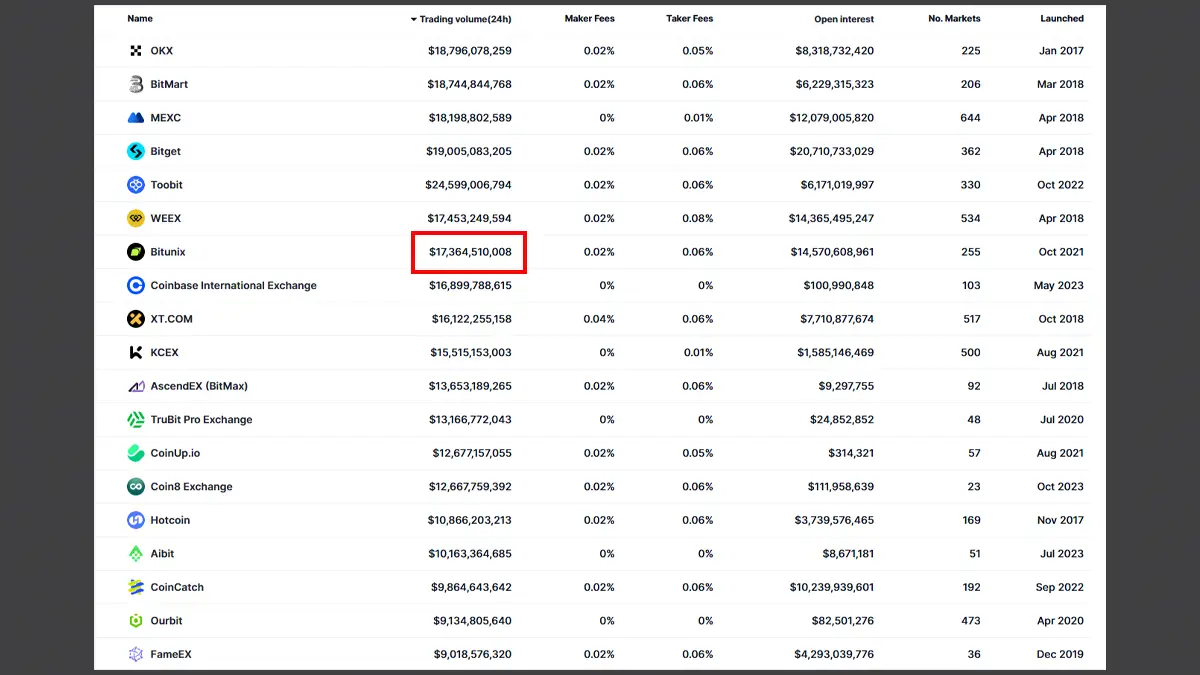Open the Coin8 Exchange name link

(x=191, y=486)
